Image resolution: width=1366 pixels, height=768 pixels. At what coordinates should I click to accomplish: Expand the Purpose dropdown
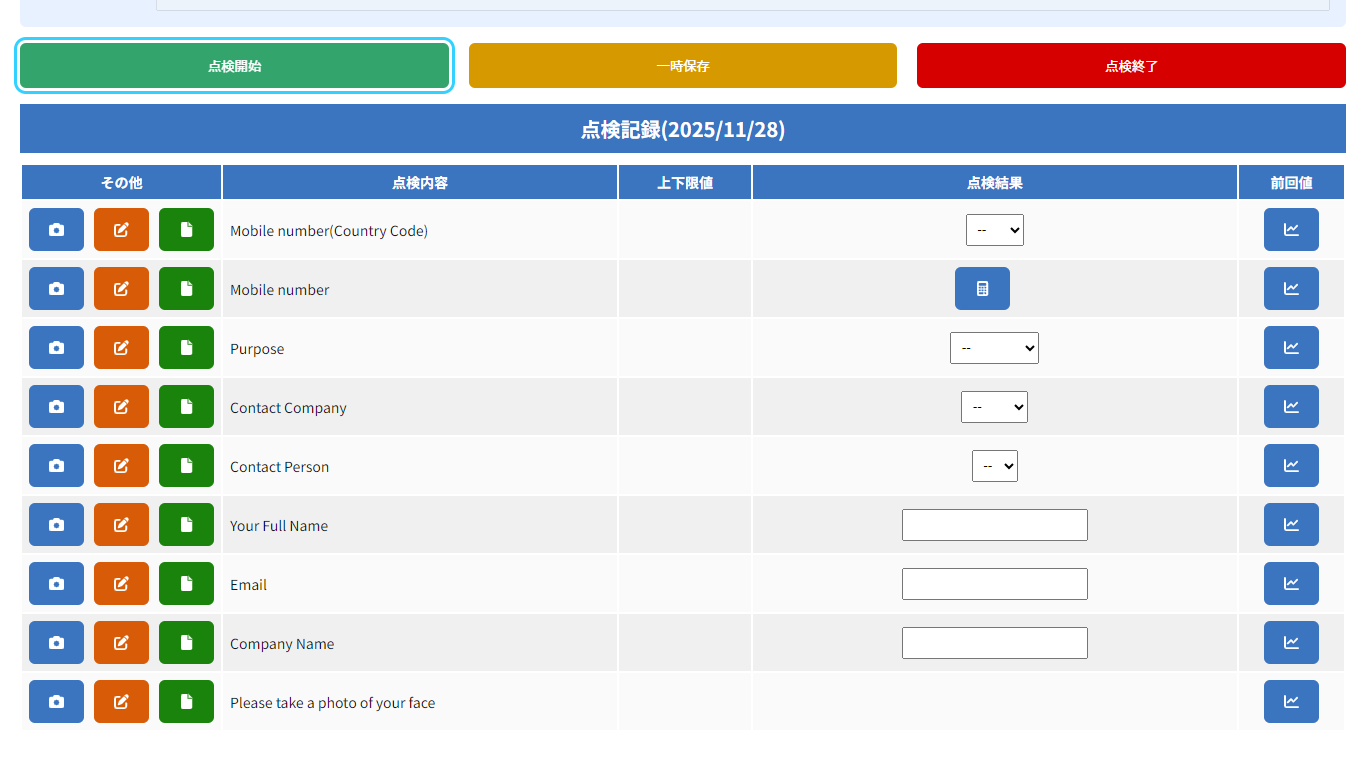click(x=994, y=348)
